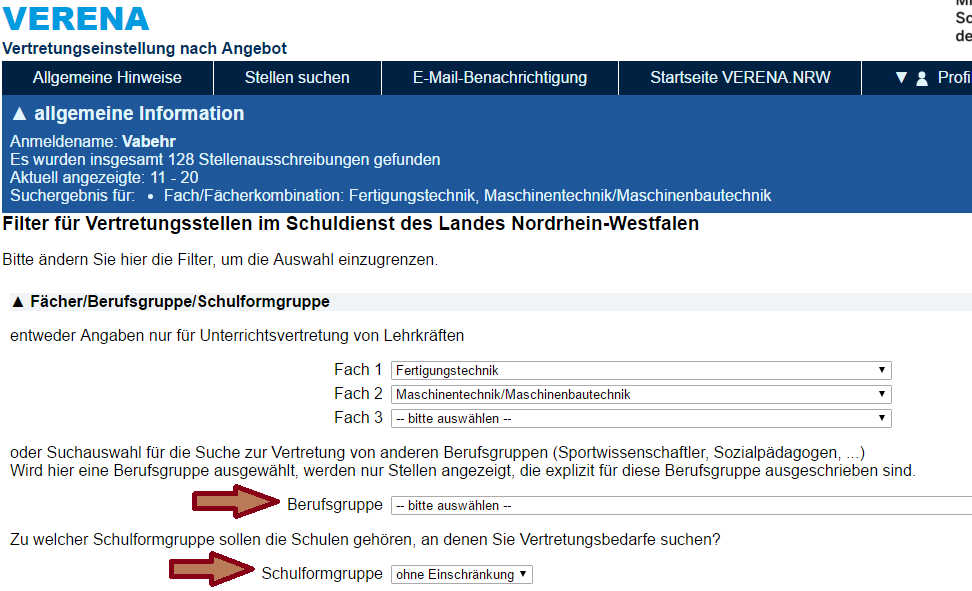Click the person icon in Profil menu
The width and height of the screenshot is (972, 591).
point(922,78)
